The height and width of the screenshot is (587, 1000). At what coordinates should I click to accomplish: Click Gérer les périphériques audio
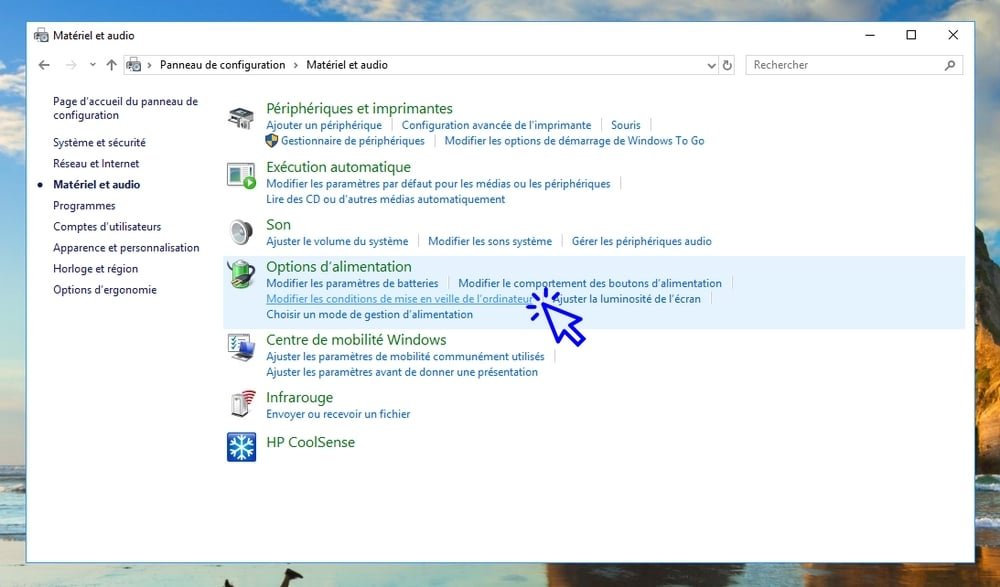[x=642, y=241]
